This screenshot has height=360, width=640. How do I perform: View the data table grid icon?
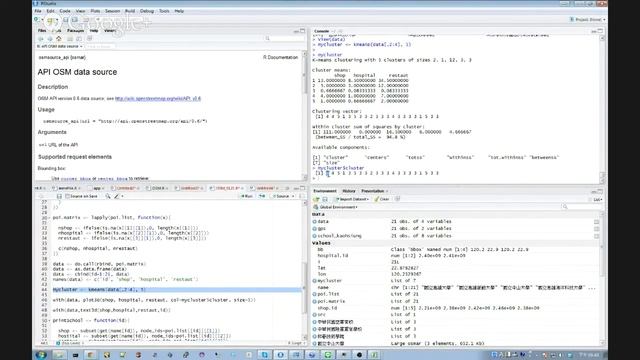click(x=596, y=222)
